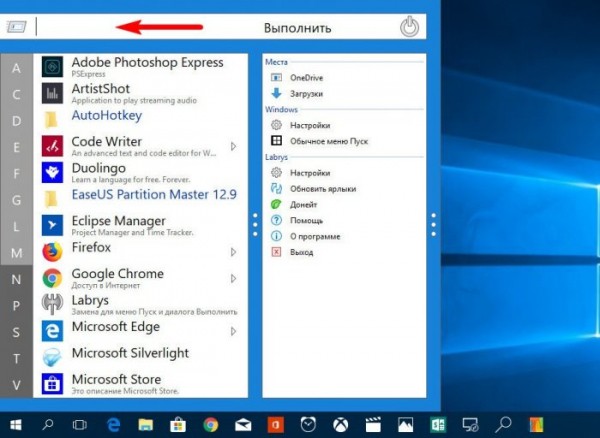The width and height of the screenshot is (600, 438).
Task: Launch ArtistShot from the app list
Action: point(140,93)
